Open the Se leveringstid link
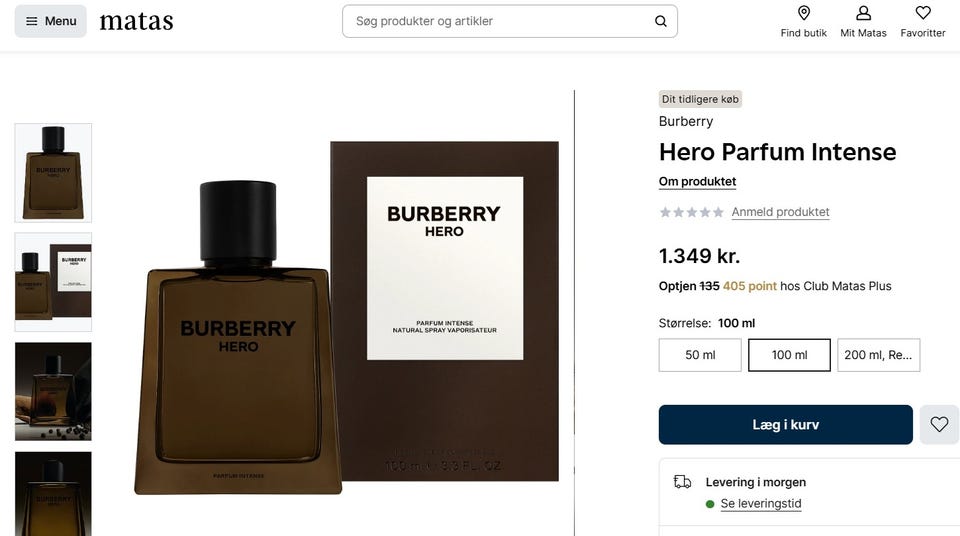Image resolution: width=960 pixels, height=536 pixels. [761, 504]
